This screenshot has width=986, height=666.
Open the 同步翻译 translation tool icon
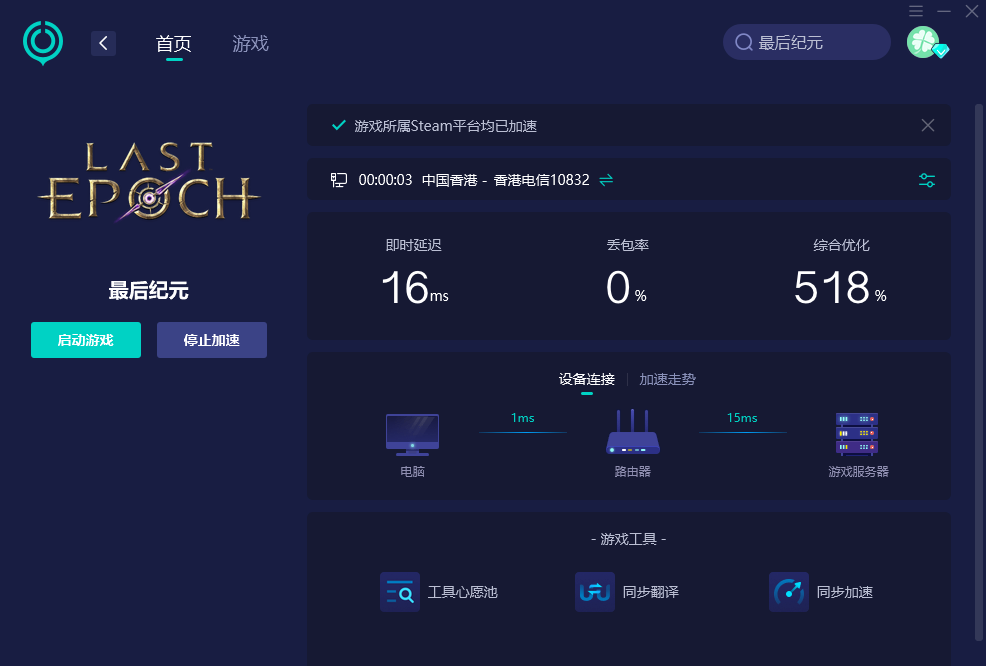[594, 592]
